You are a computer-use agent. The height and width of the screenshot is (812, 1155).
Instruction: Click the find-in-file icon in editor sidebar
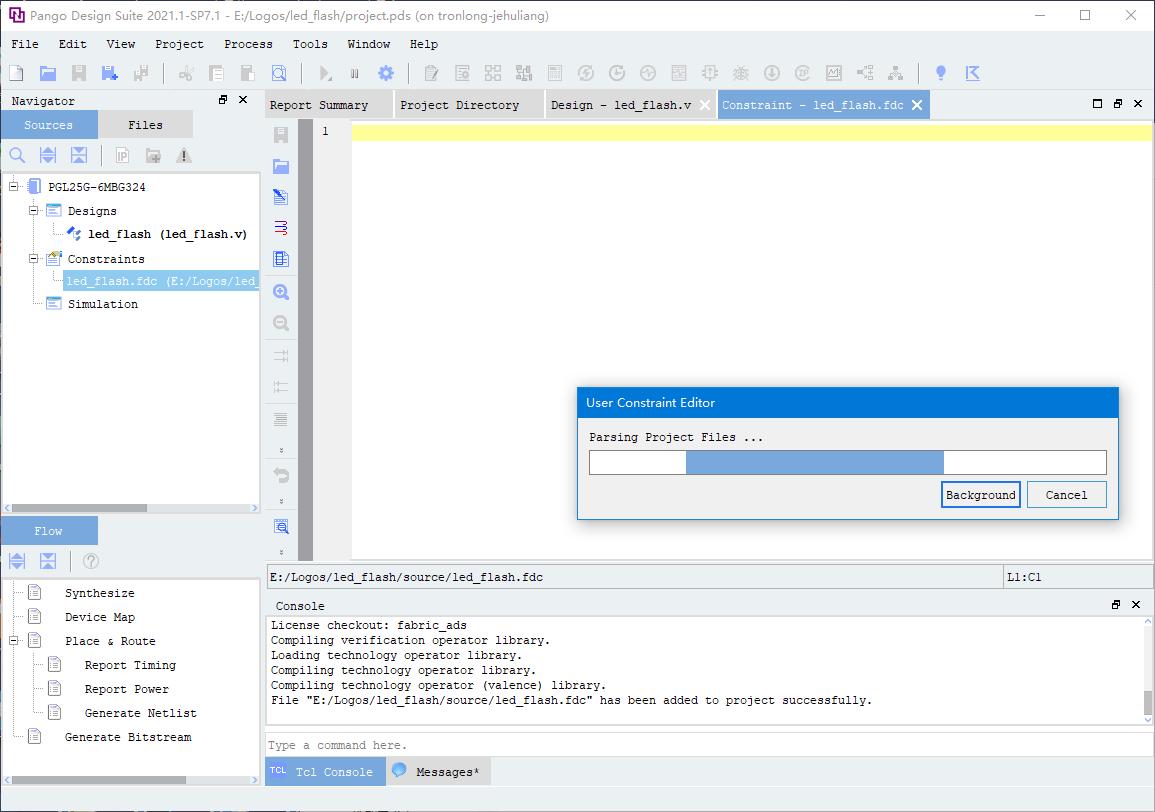tap(281, 527)
